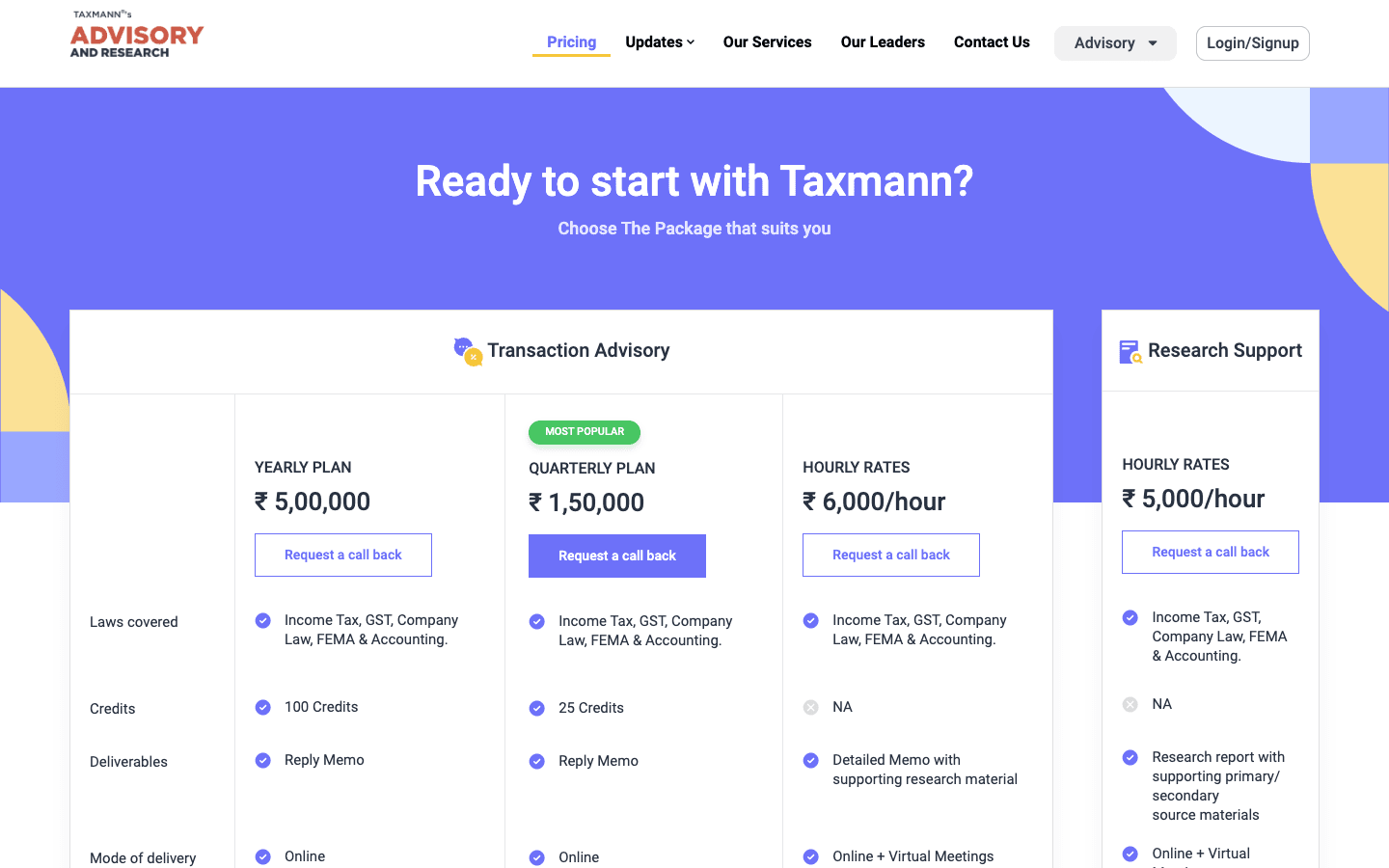
Task: Request a call back for Quarterly Plan
Action: tap(617, 556)
